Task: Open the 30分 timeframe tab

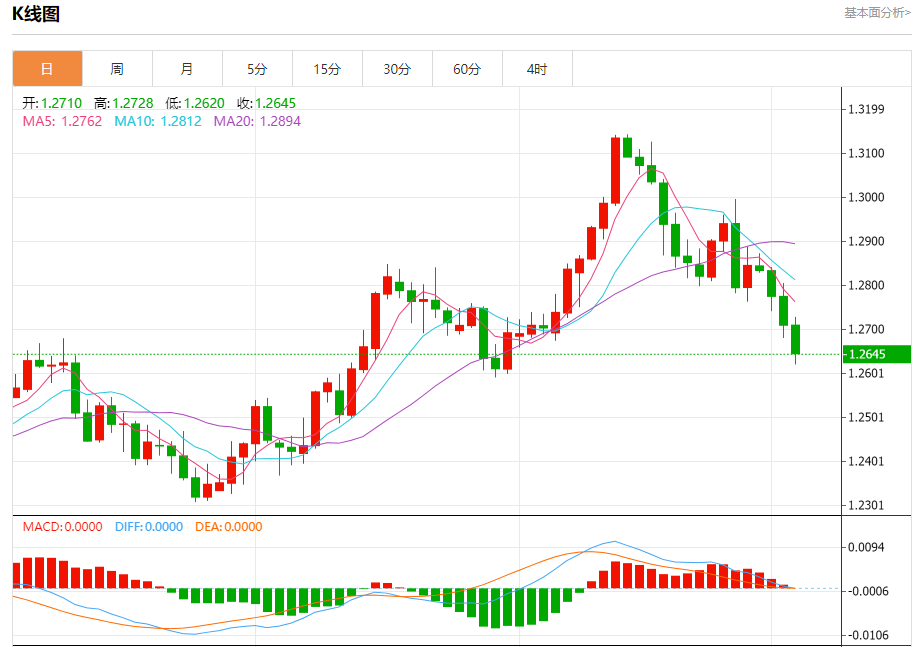Action: pyautogui.click(x=397, y=69)
